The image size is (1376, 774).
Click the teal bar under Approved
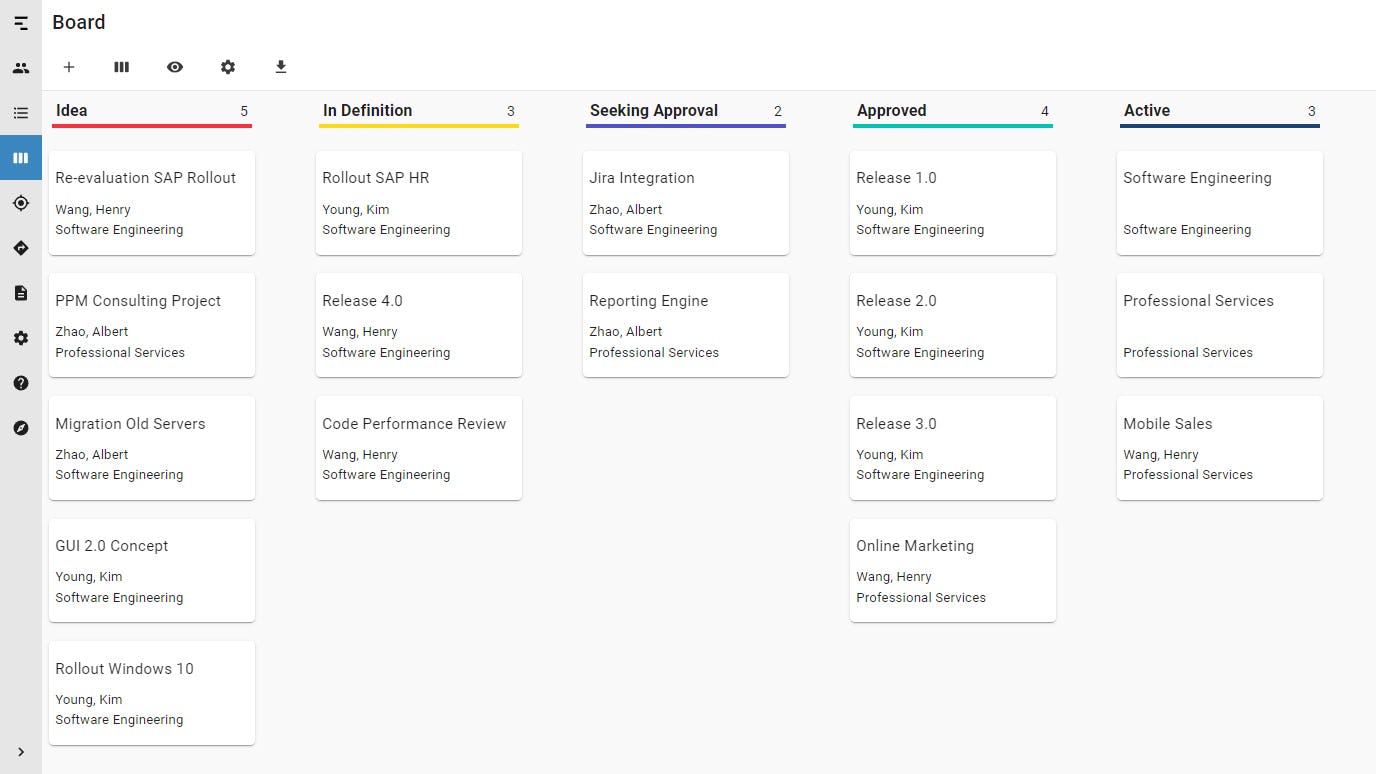tap(953, 126)
